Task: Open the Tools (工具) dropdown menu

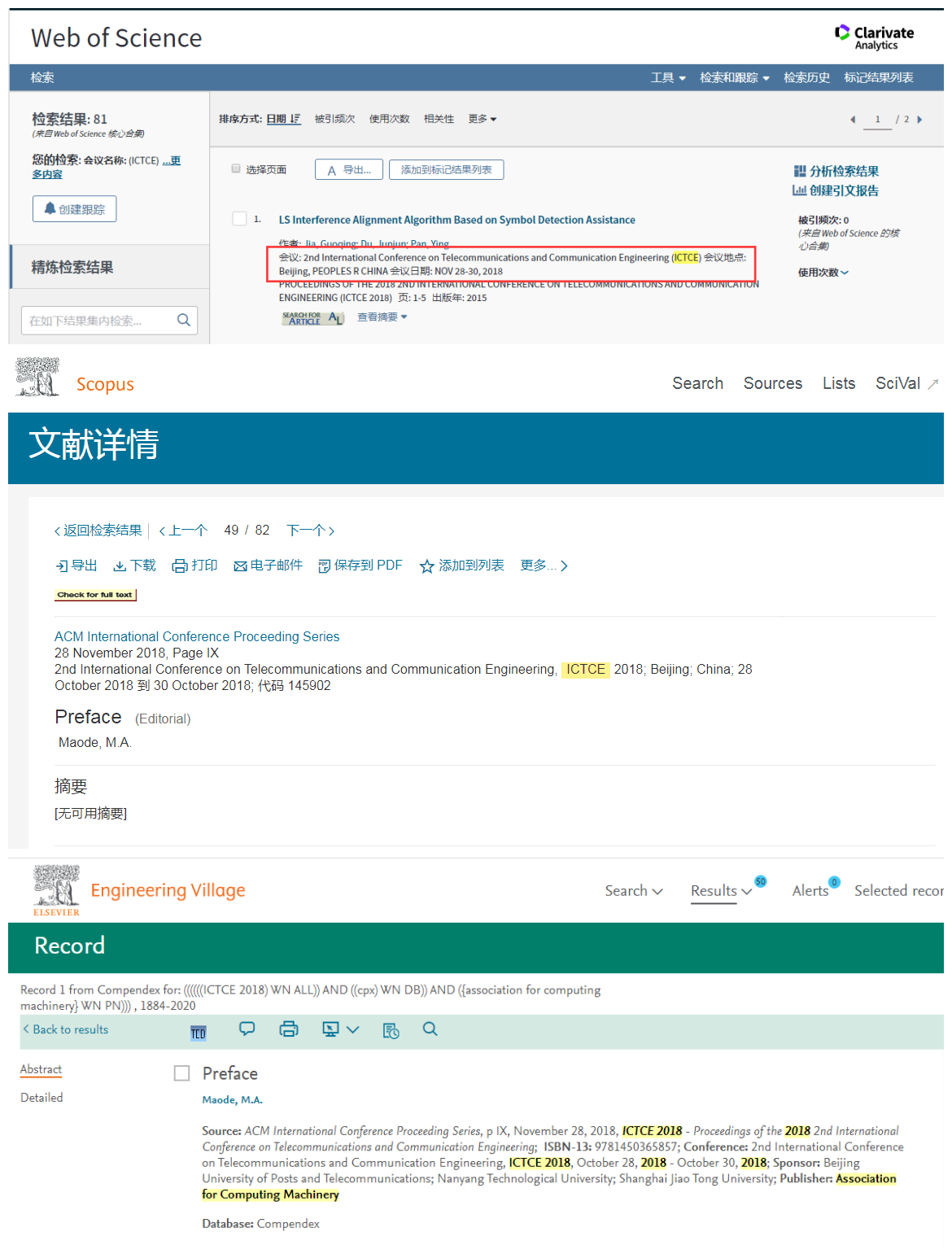Action: pos(668,78)
